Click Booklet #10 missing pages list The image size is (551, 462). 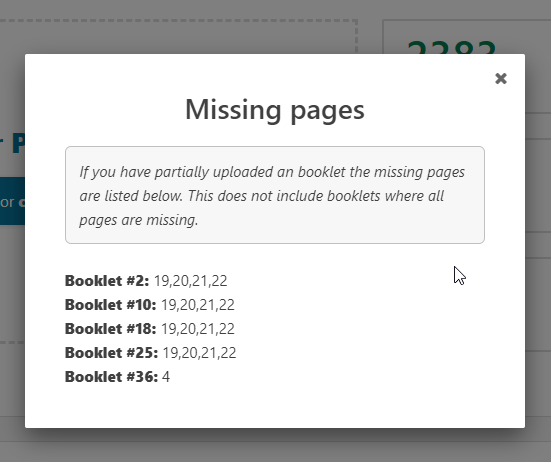(x=198, y=305)
